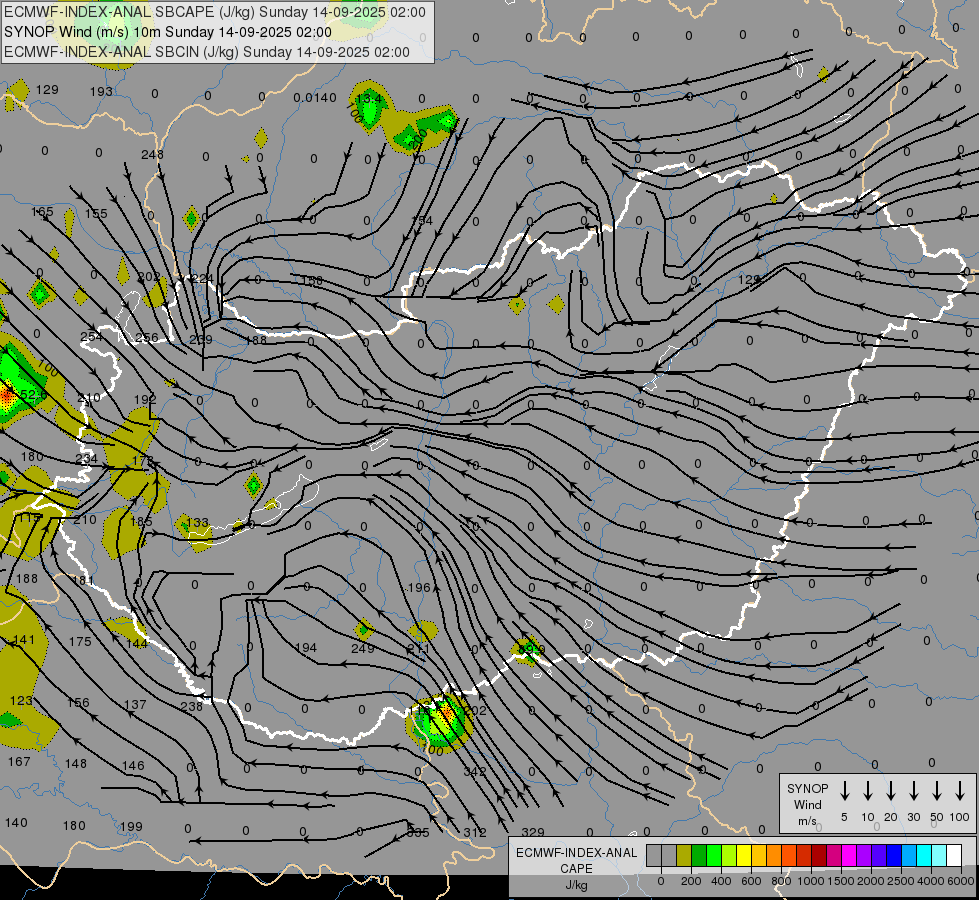Click the 249 map value
The width and height of the screenshot is (979, 900).
[x=363, y=648]
